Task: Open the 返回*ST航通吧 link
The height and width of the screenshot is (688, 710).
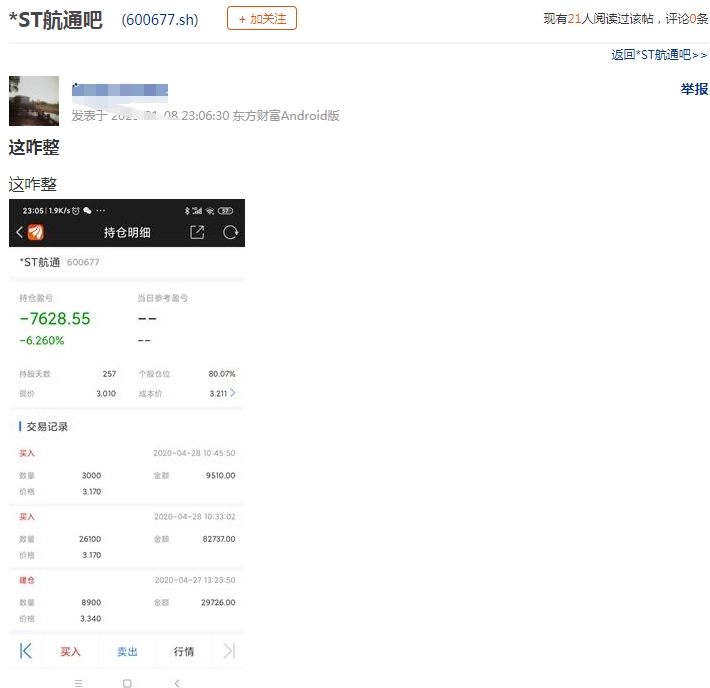Action: coord(659,55)
